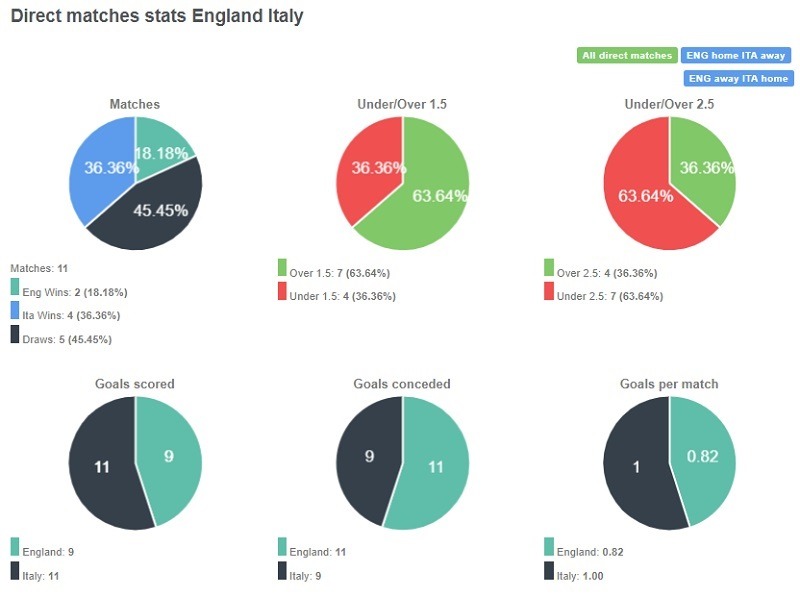
Task: Click England legend swatch under Goals scored
Action: tap(15, 547)
